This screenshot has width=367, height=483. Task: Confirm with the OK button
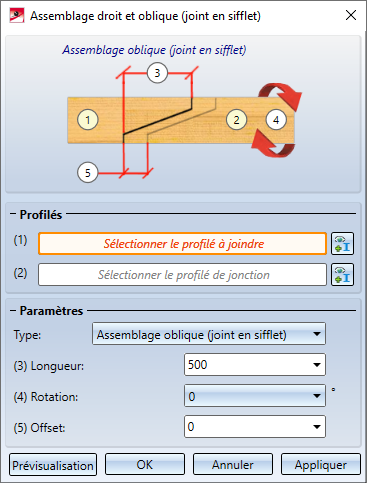(145, 464)
